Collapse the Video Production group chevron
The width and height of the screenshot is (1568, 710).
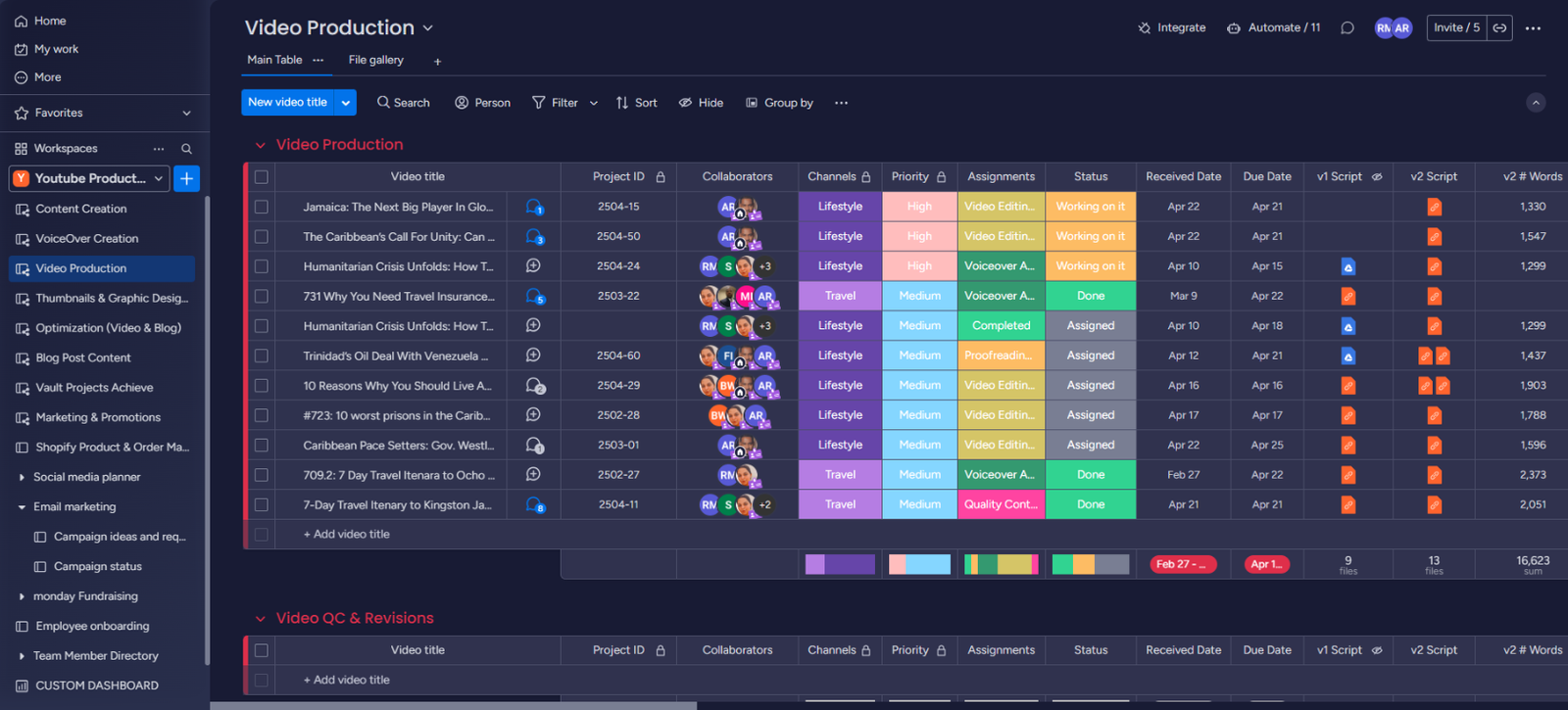click(261, 145)
